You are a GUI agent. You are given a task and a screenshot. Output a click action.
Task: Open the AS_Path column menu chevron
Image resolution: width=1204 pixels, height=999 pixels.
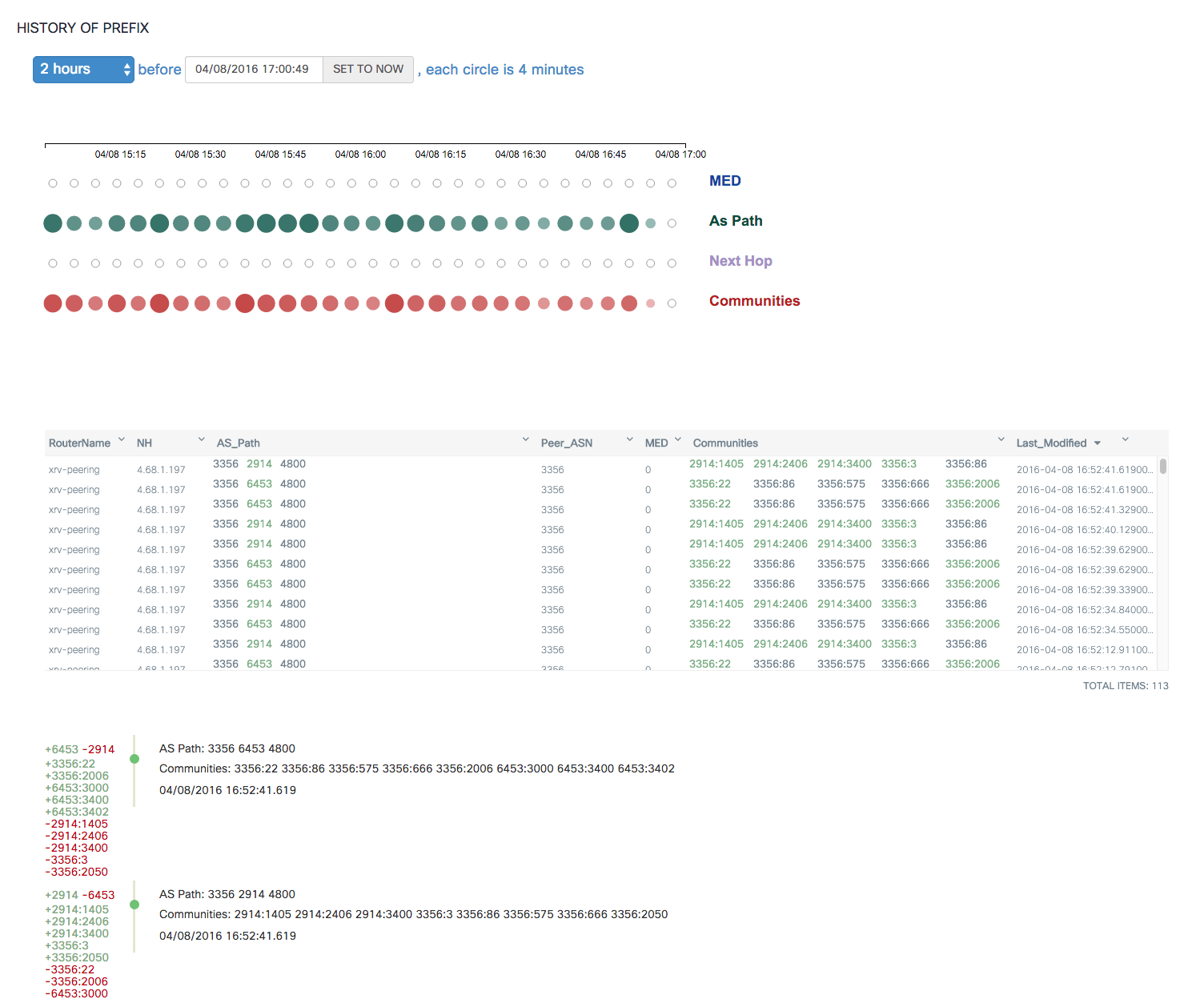point(526,439)
